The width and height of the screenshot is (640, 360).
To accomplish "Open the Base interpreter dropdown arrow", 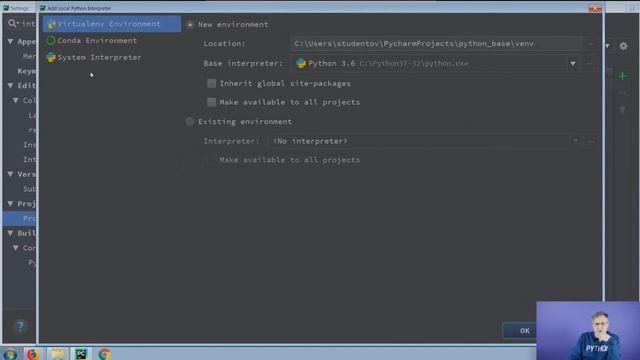I will coord(573,64).
